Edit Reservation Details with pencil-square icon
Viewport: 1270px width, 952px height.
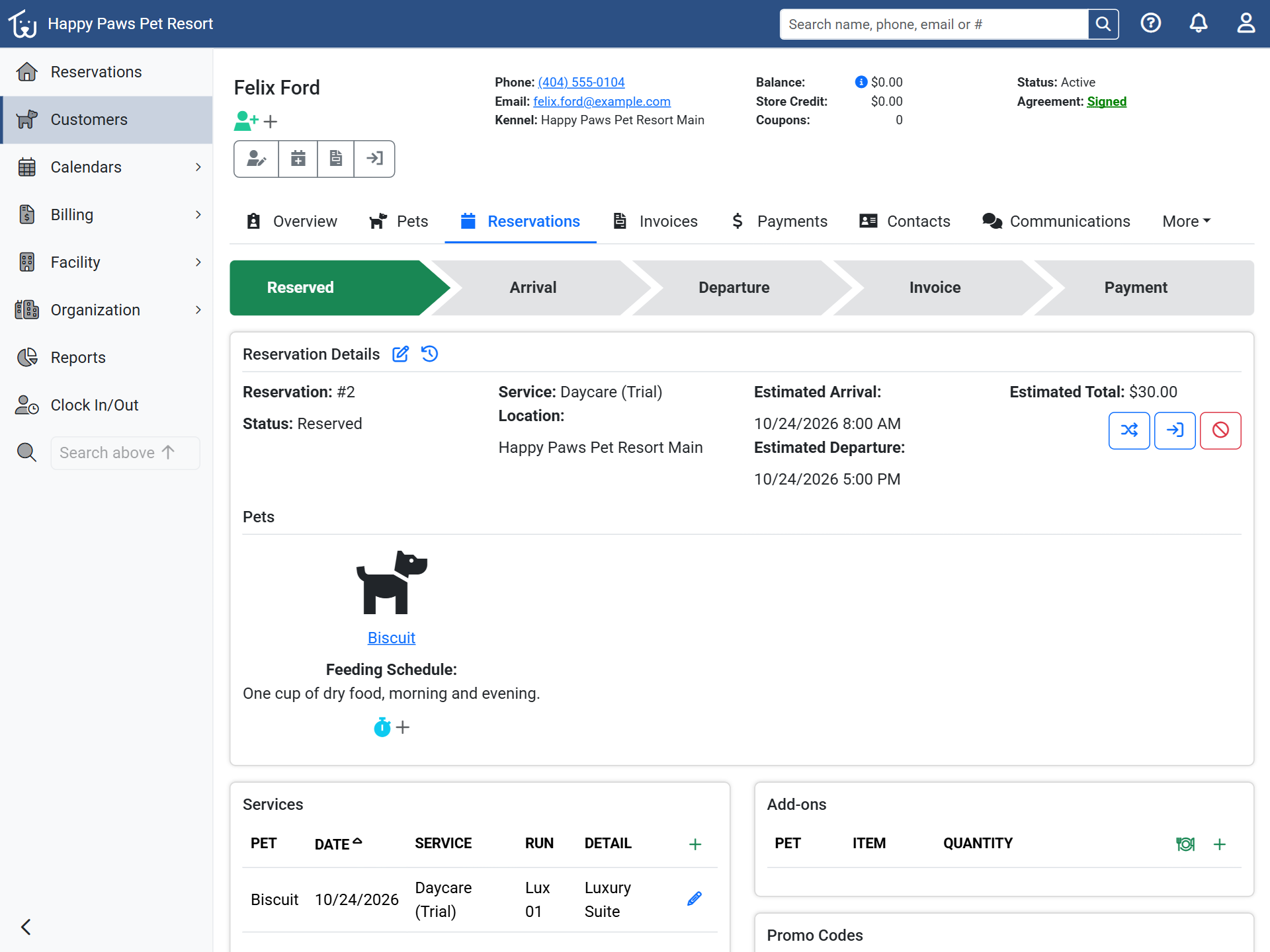pos(400,354)
